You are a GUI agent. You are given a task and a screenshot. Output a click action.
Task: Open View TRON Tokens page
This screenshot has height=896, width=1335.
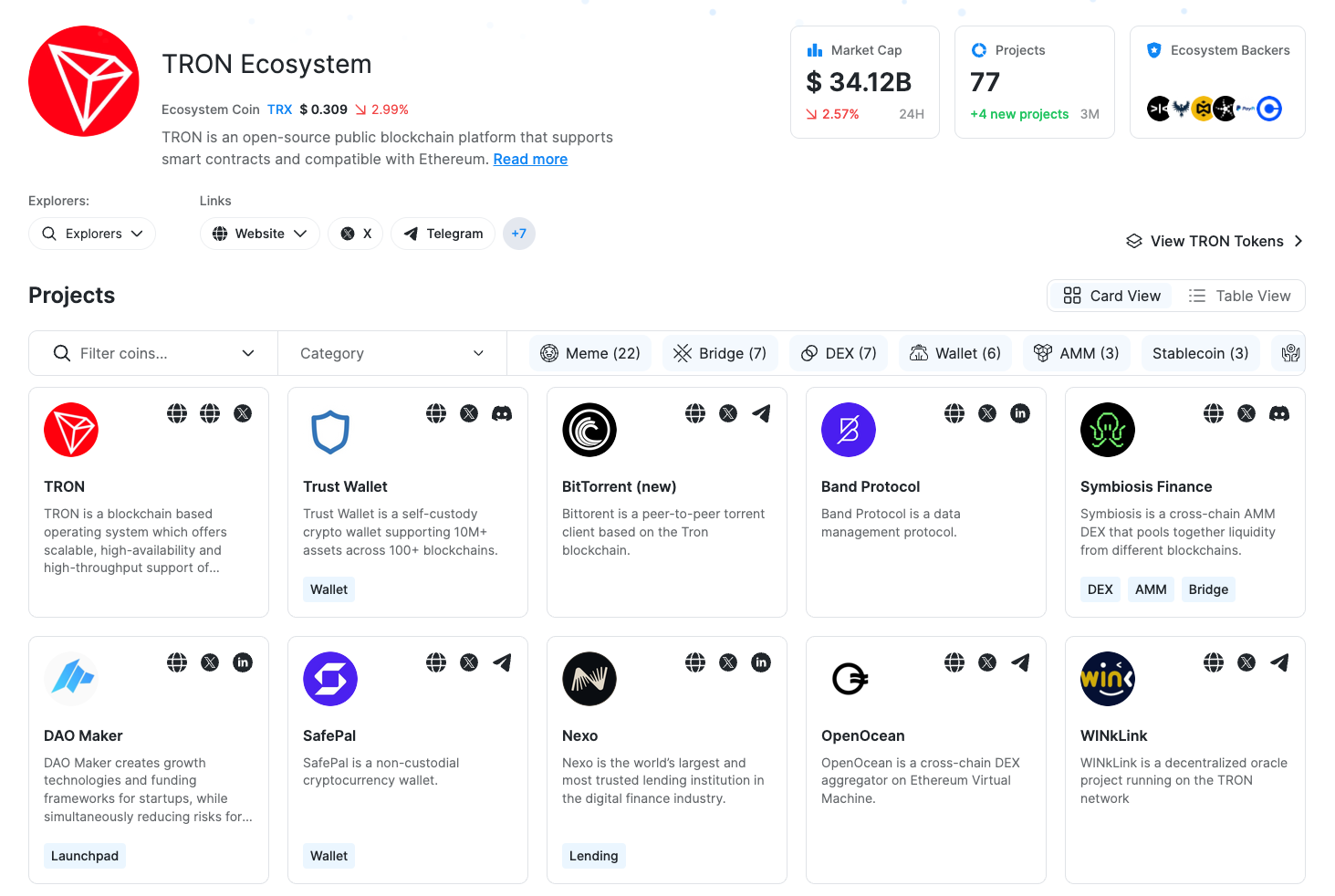(1215, 241)
